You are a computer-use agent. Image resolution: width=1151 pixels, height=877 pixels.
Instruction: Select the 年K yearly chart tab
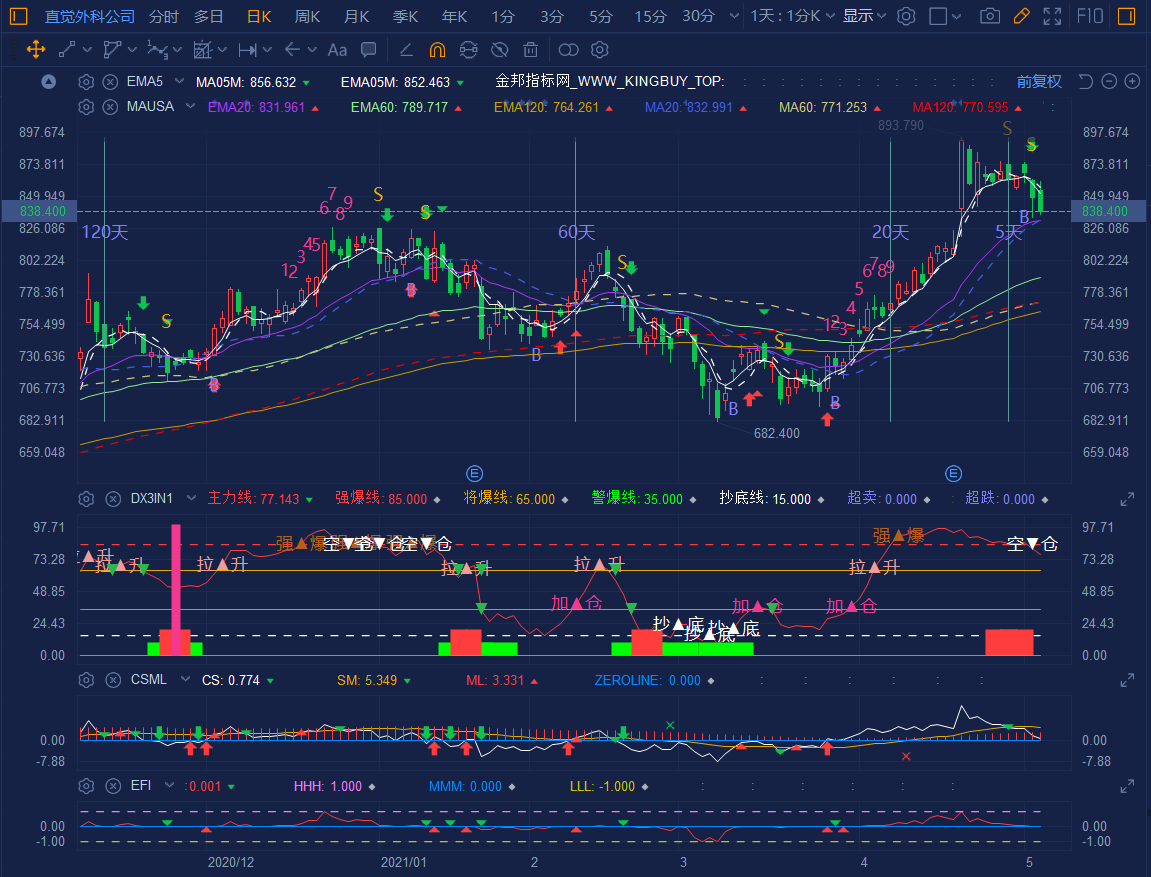point(454,16)
